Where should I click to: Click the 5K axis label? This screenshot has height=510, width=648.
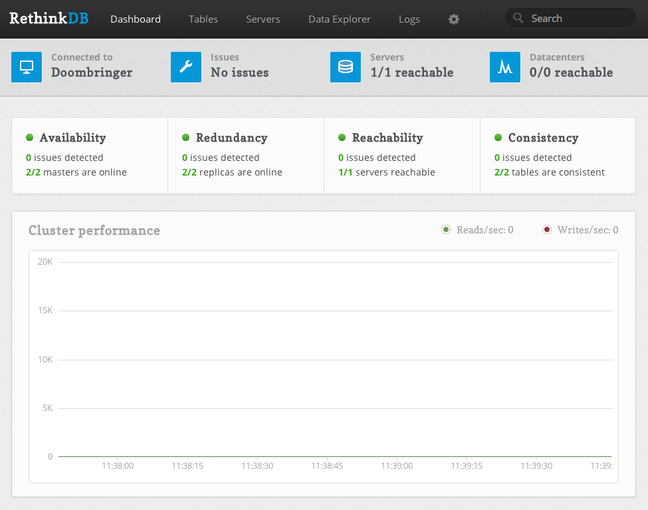(47, 408)
